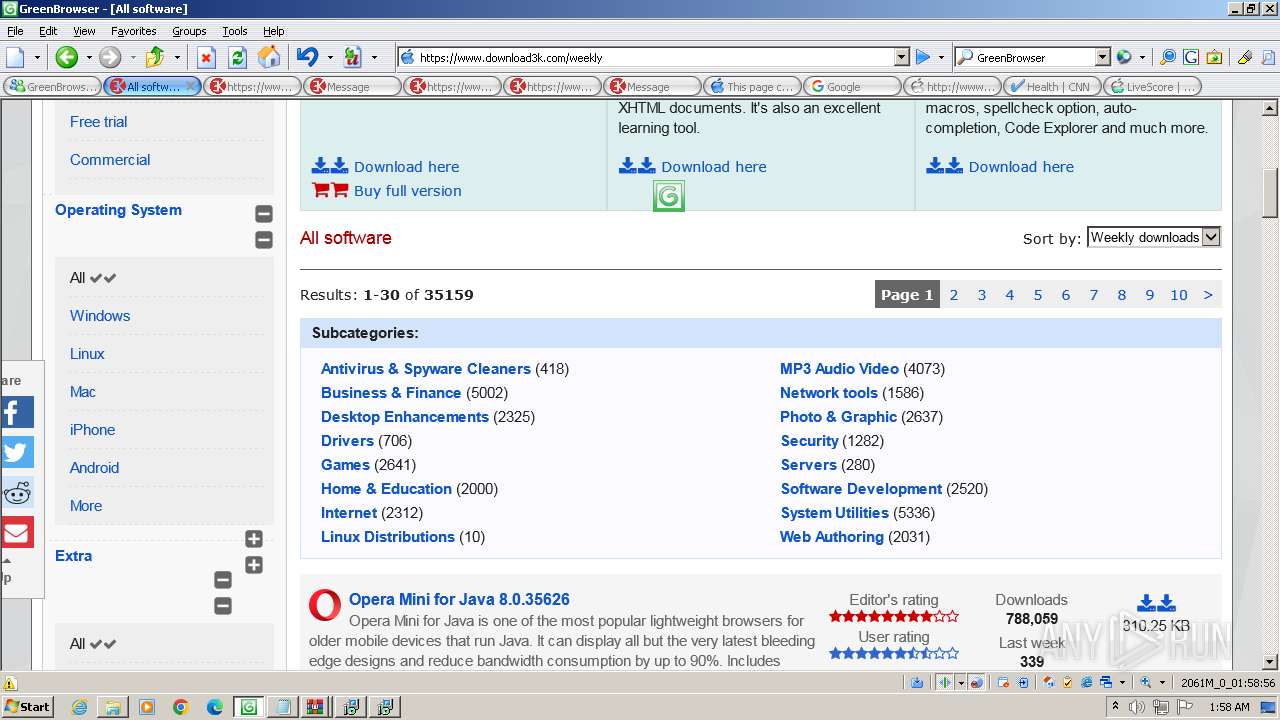This screenshot has height=720, width=1280.
Task: Select Android operating system filter
Action: [94, 468]
